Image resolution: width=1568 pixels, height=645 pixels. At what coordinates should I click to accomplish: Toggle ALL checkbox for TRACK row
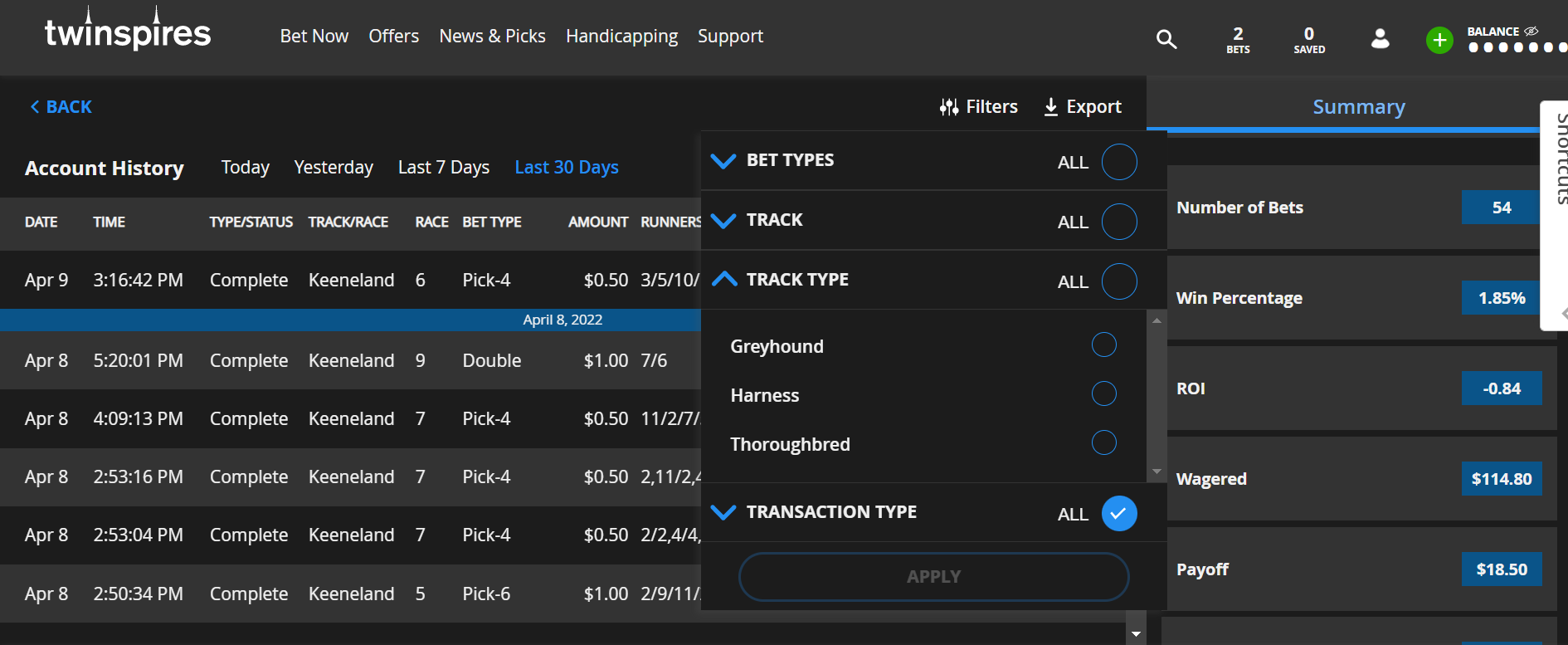[1119, 222]
